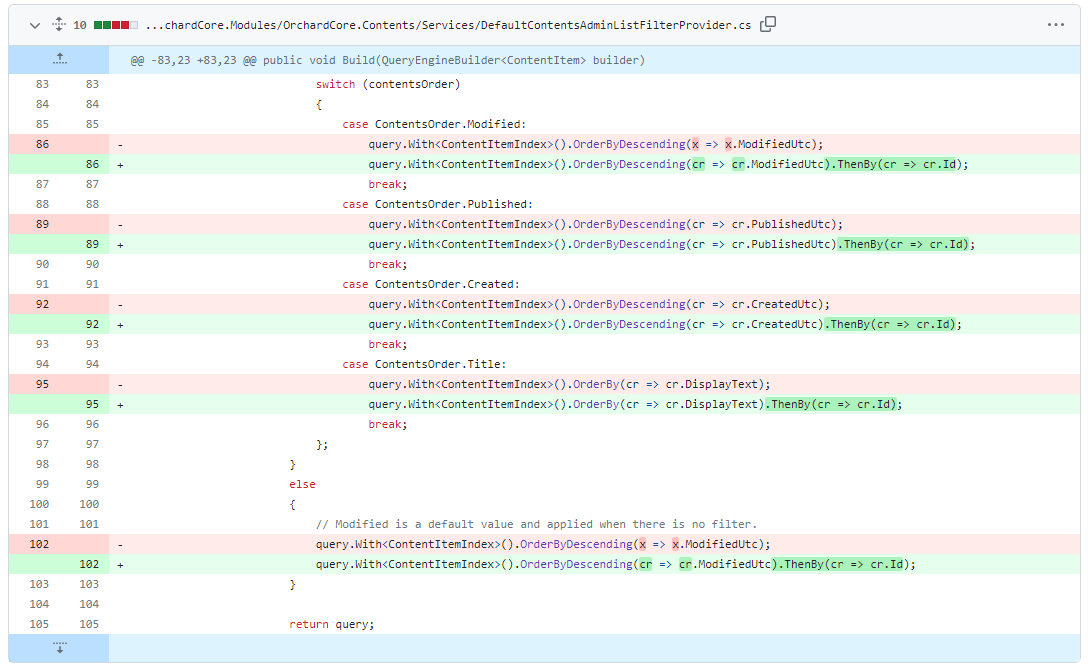Select deleted line number 89
Image resolution: width=1088 pixels, height=671 pixels.
point(42,224)
